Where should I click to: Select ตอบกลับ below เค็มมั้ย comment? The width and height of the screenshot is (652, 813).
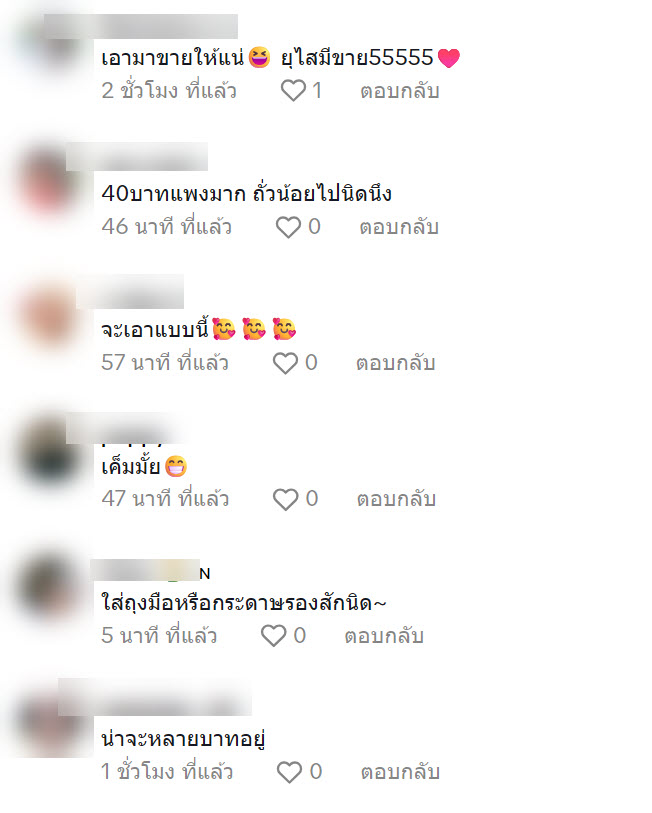tap(396, 499)
